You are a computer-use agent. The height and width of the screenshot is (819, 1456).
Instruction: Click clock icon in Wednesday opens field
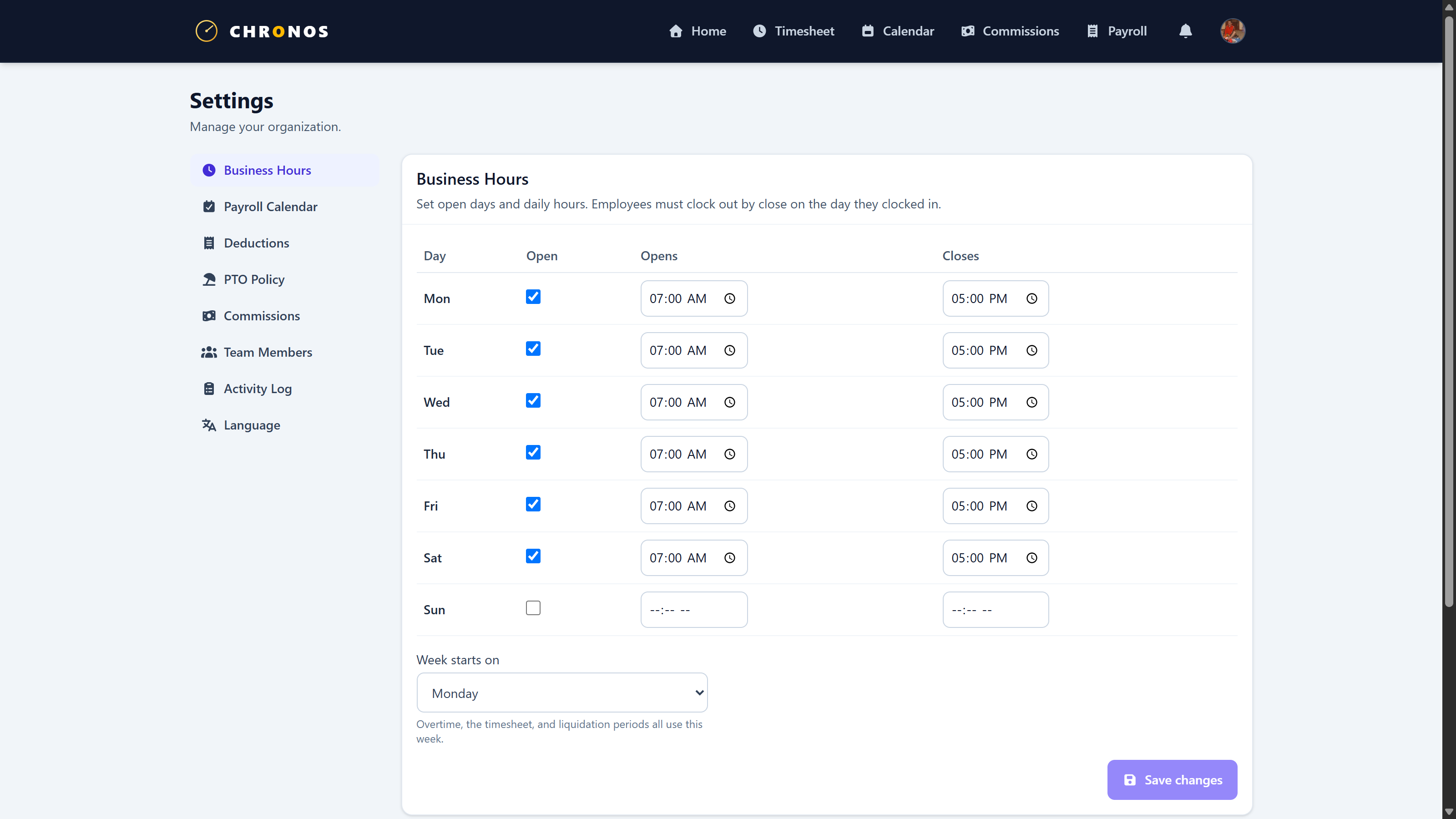pyautogui.click(x=730, y=402)
